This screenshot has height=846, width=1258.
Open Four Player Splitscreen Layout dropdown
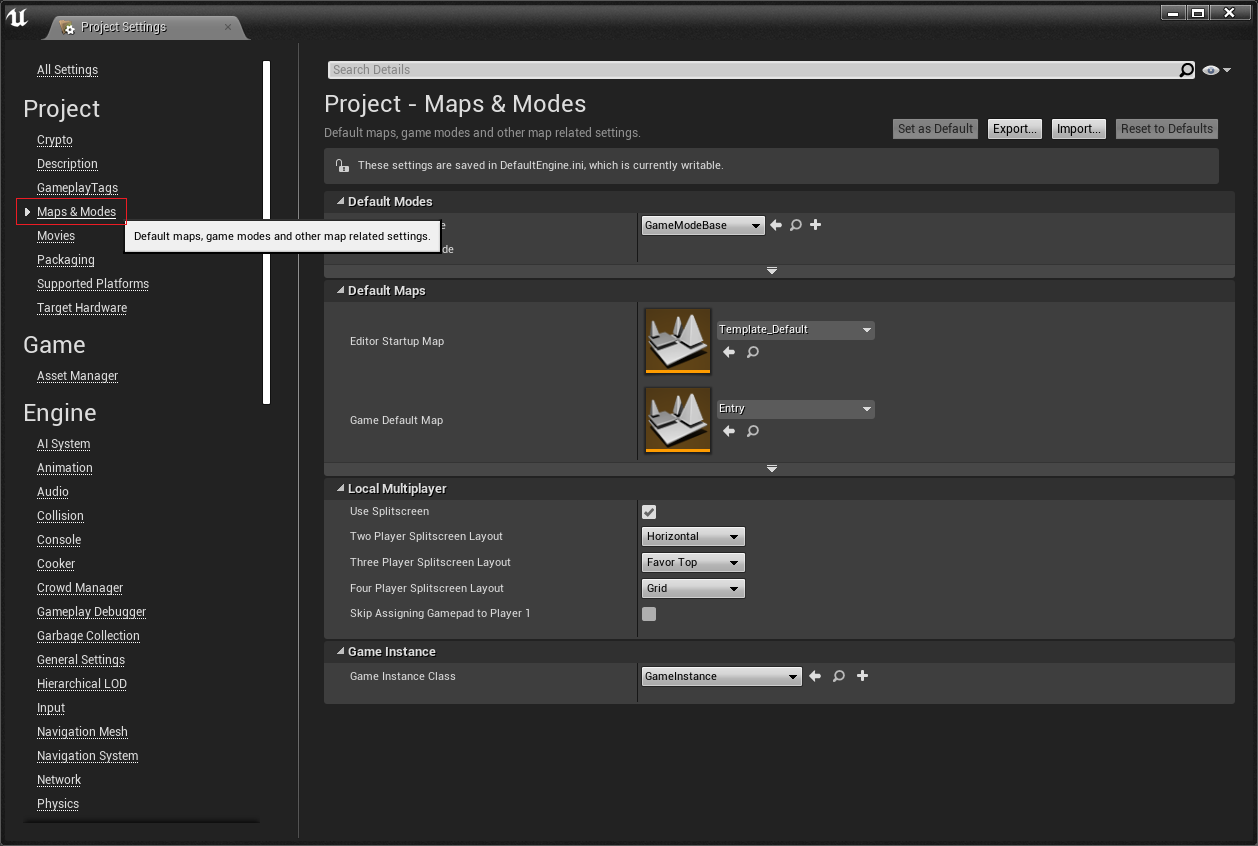[x=693, y=589]
